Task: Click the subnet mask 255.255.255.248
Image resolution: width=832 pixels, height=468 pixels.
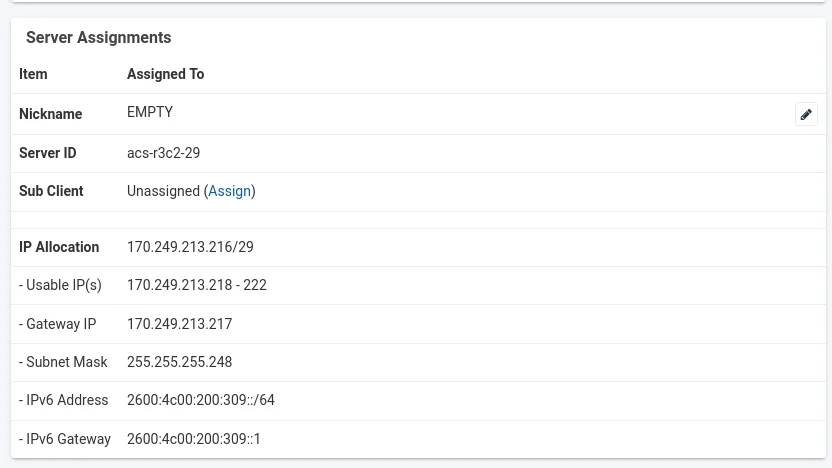Action: tap(179, 362)
